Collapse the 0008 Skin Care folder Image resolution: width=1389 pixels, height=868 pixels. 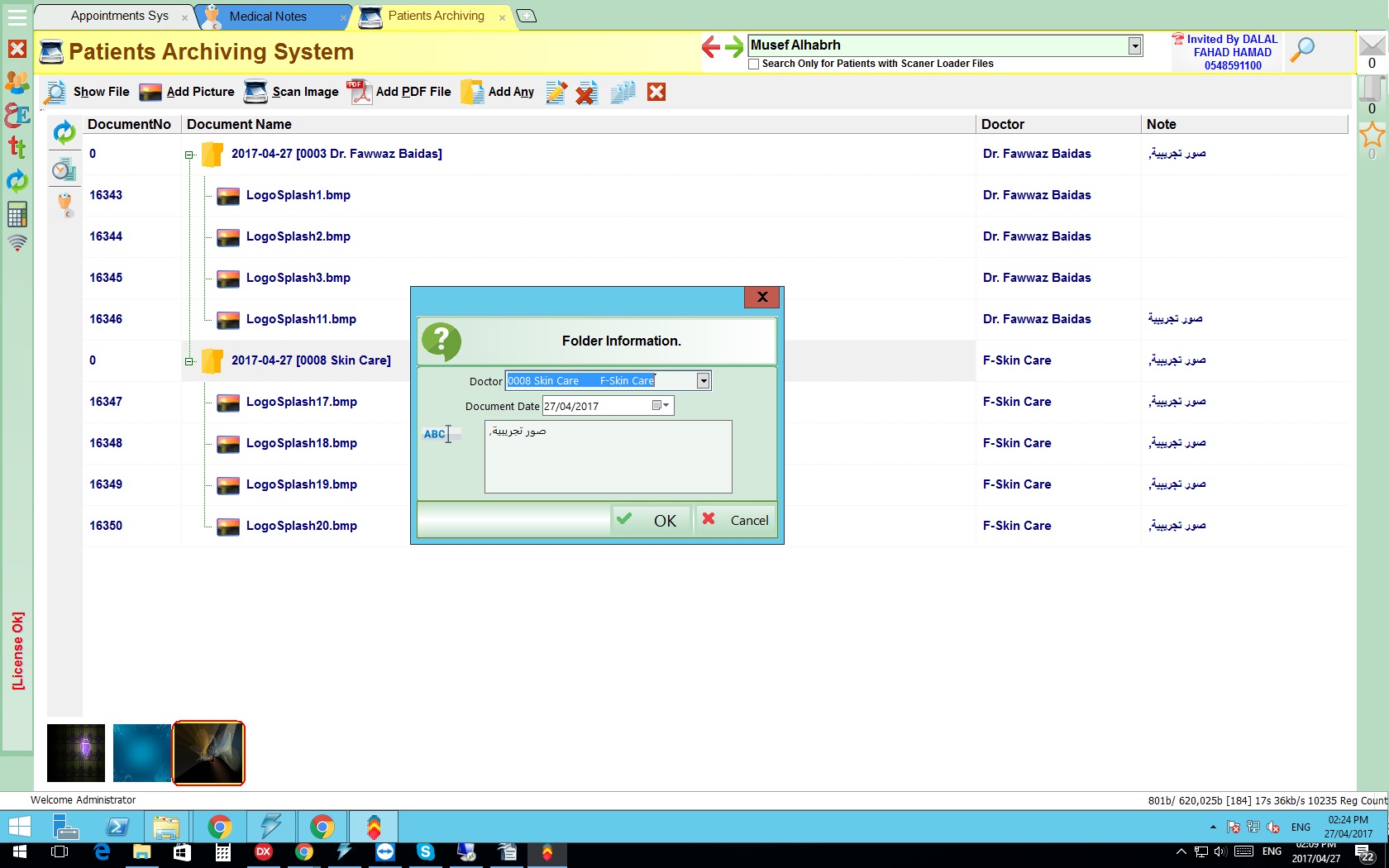coord(189,361)
